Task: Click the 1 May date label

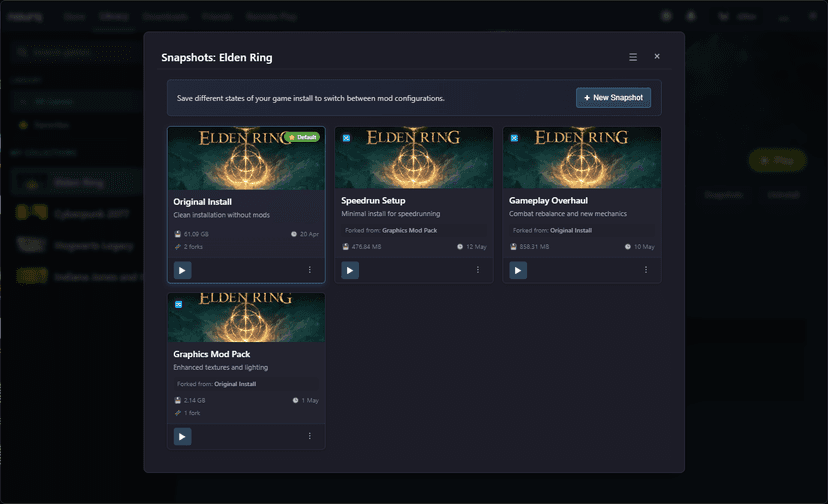Action: pyautogui.click(x=310, y=400)
